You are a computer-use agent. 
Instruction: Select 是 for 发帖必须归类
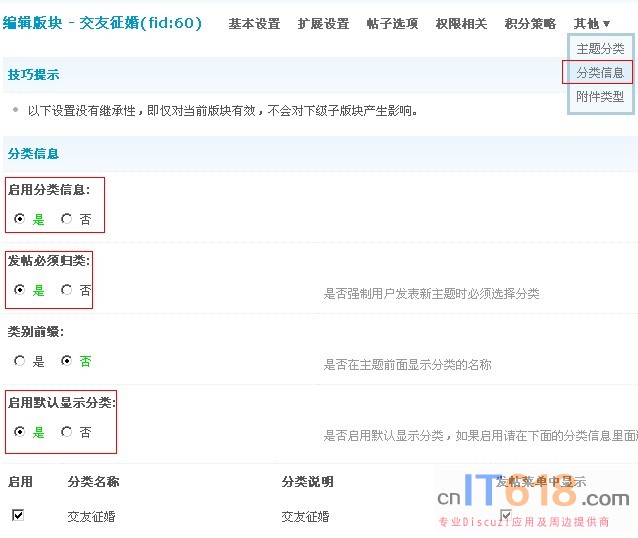pos(20,290)
